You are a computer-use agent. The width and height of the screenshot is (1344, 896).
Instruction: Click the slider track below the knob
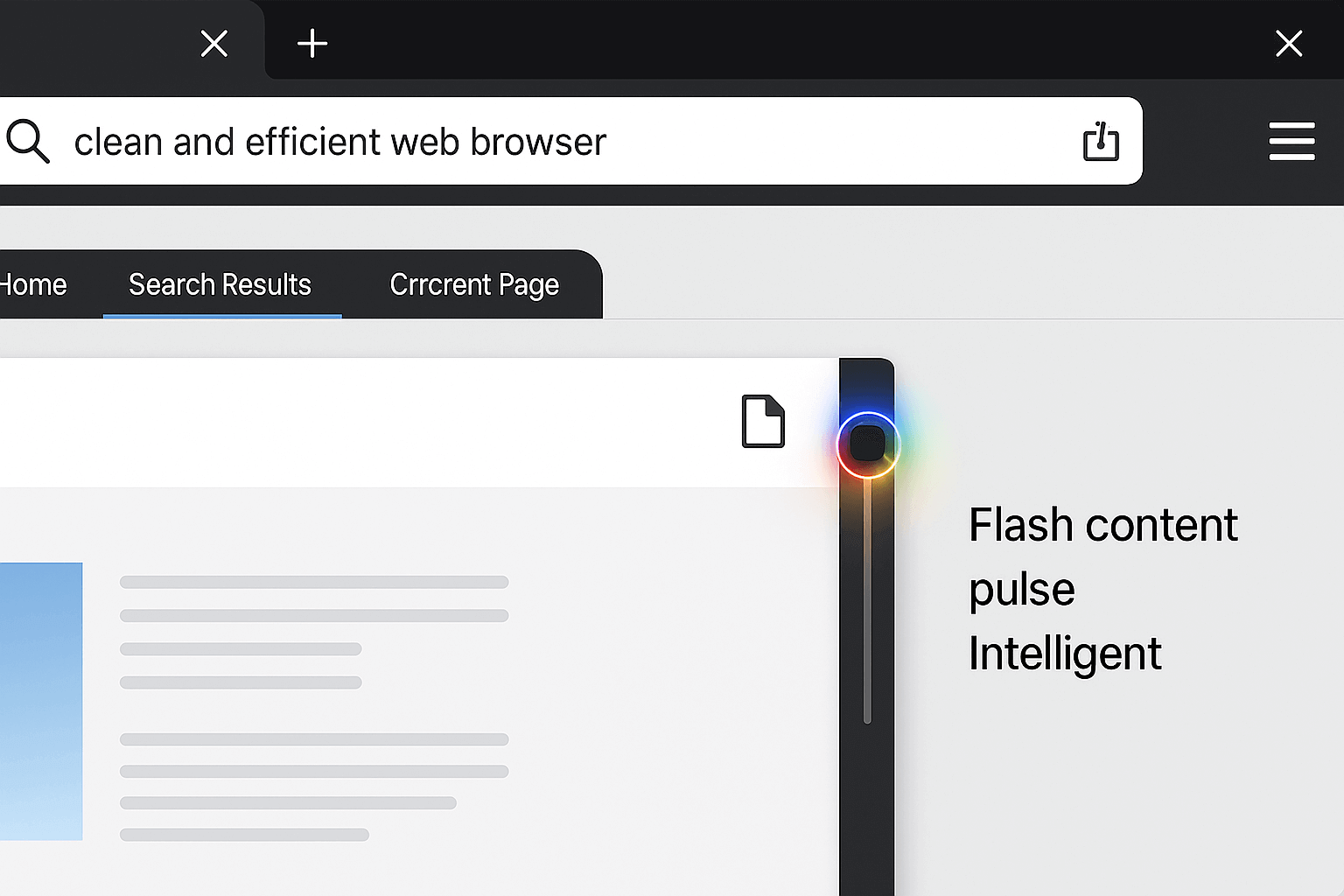[x=867, y=612]
